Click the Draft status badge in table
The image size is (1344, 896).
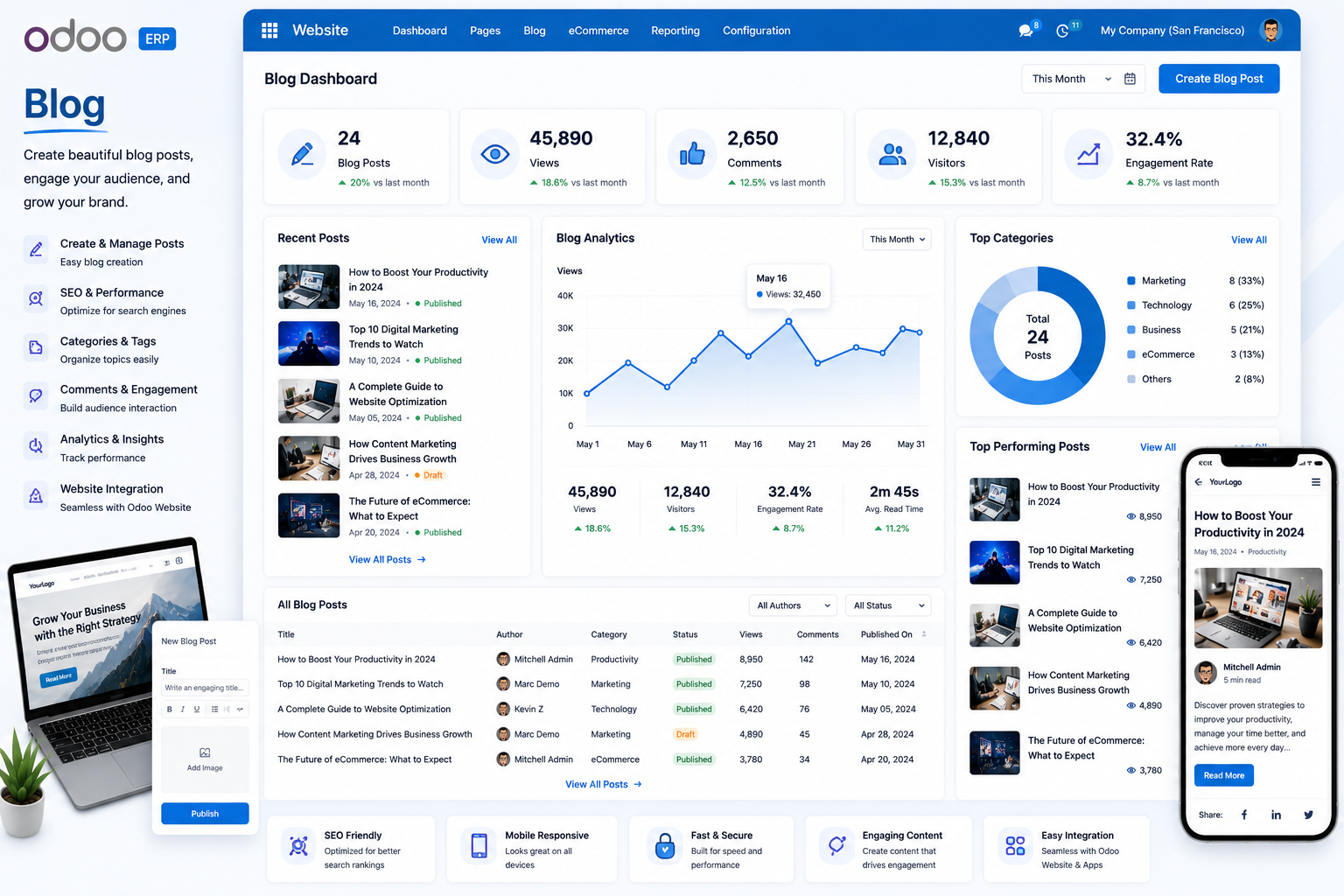click(x=686, y=735)
